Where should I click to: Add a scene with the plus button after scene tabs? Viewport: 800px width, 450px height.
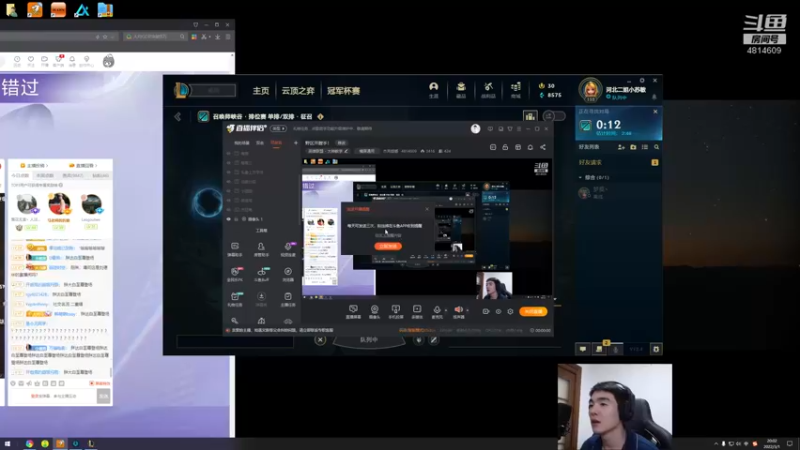(x=295, y=143)
